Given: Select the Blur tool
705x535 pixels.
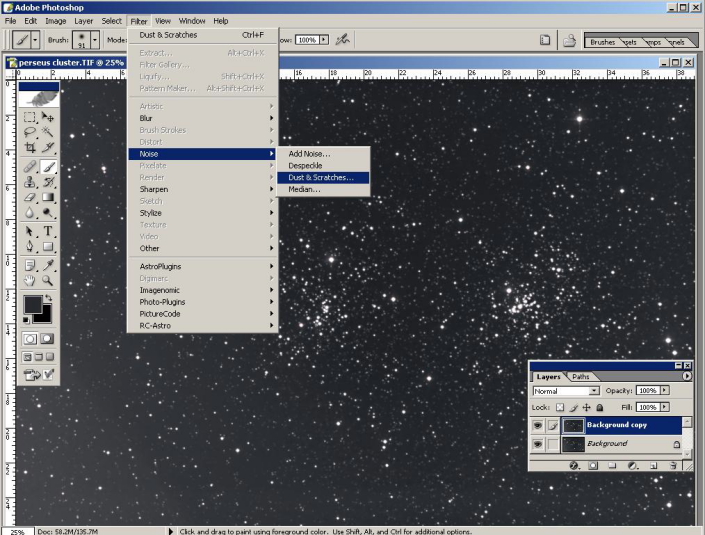Looking at the screenshot, I should (30, 212).
